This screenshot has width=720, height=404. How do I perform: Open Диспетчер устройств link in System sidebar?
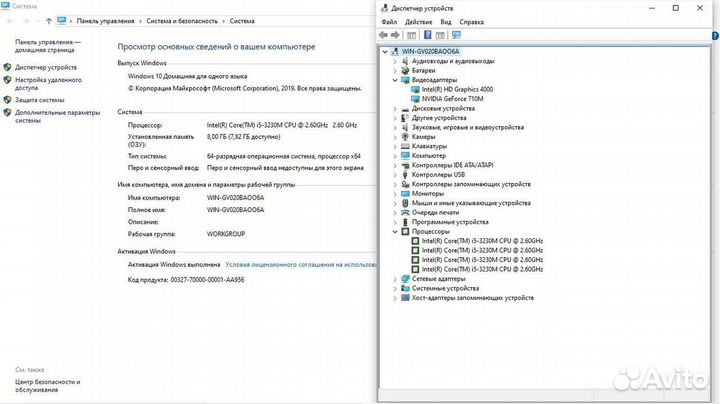coord(46,67)
